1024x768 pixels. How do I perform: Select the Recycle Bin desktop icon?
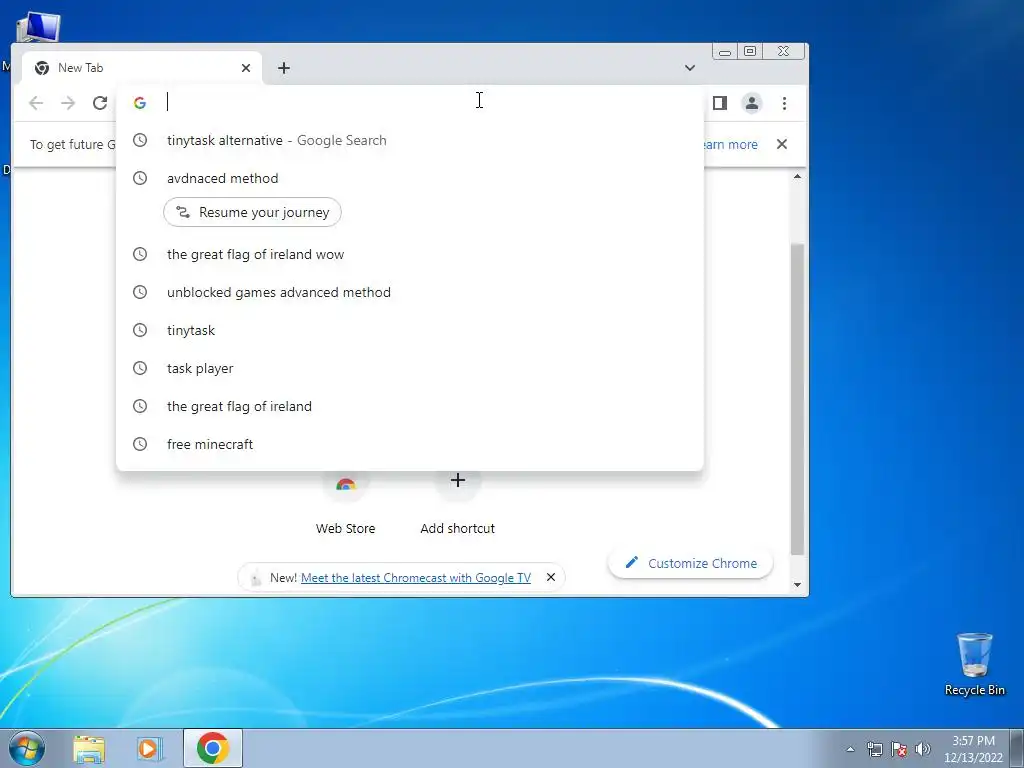974,664
